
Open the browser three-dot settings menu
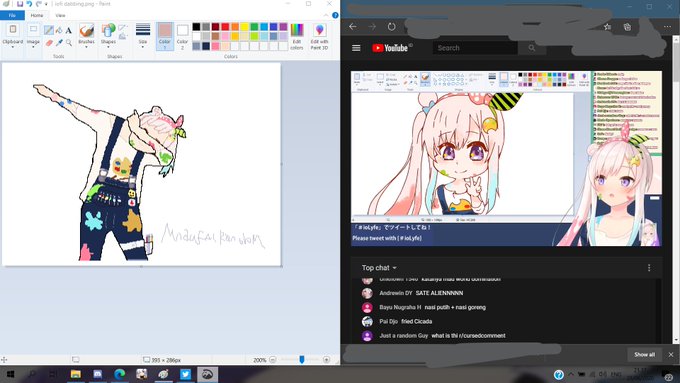(667, 26)
